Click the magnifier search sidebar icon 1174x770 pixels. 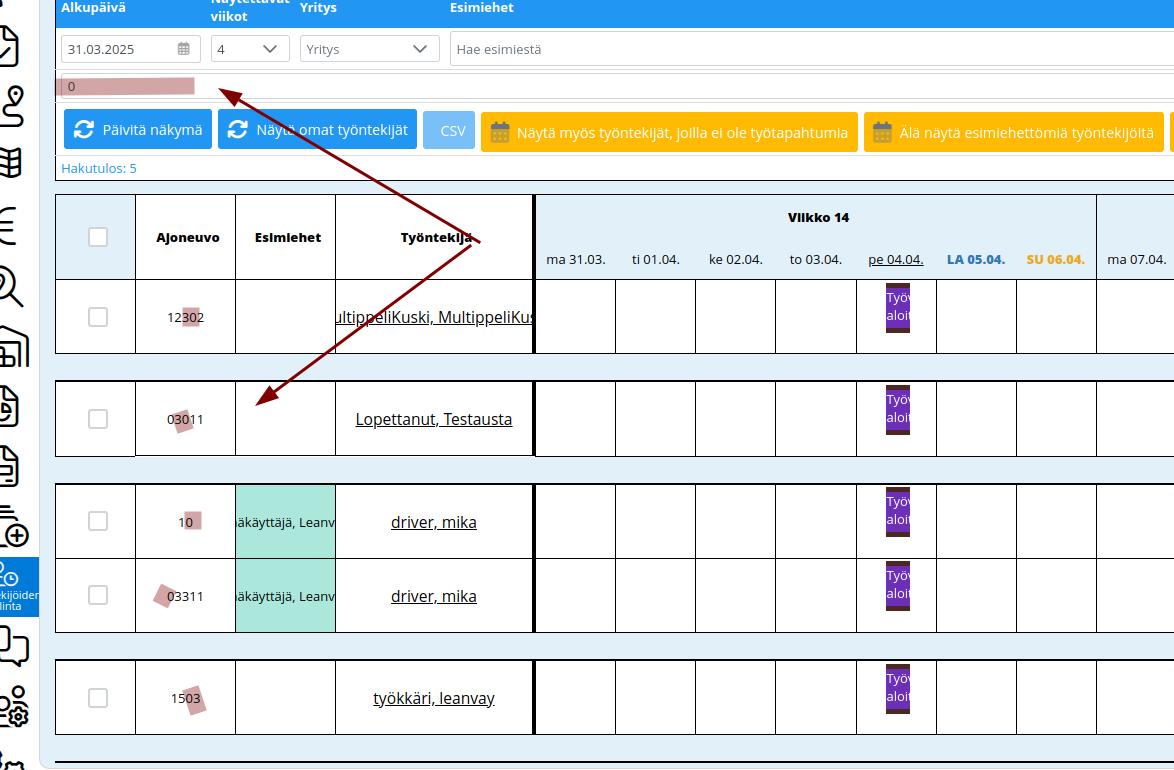pyautogui.click(x=10, y=285)
